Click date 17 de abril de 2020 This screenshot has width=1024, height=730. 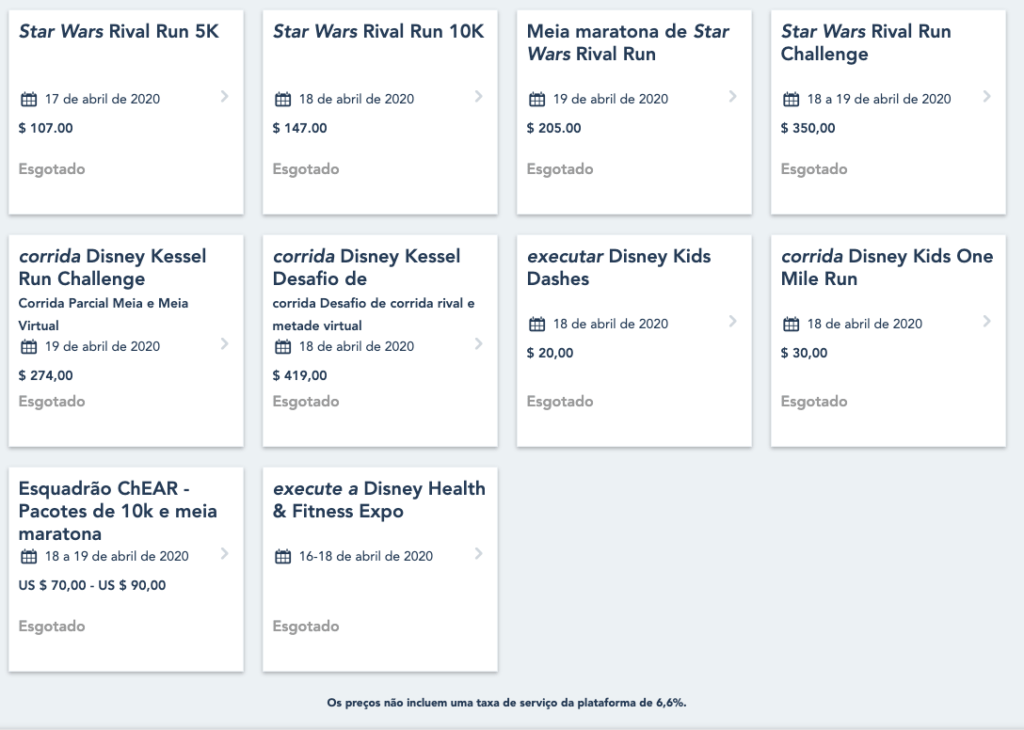(103, 99)
